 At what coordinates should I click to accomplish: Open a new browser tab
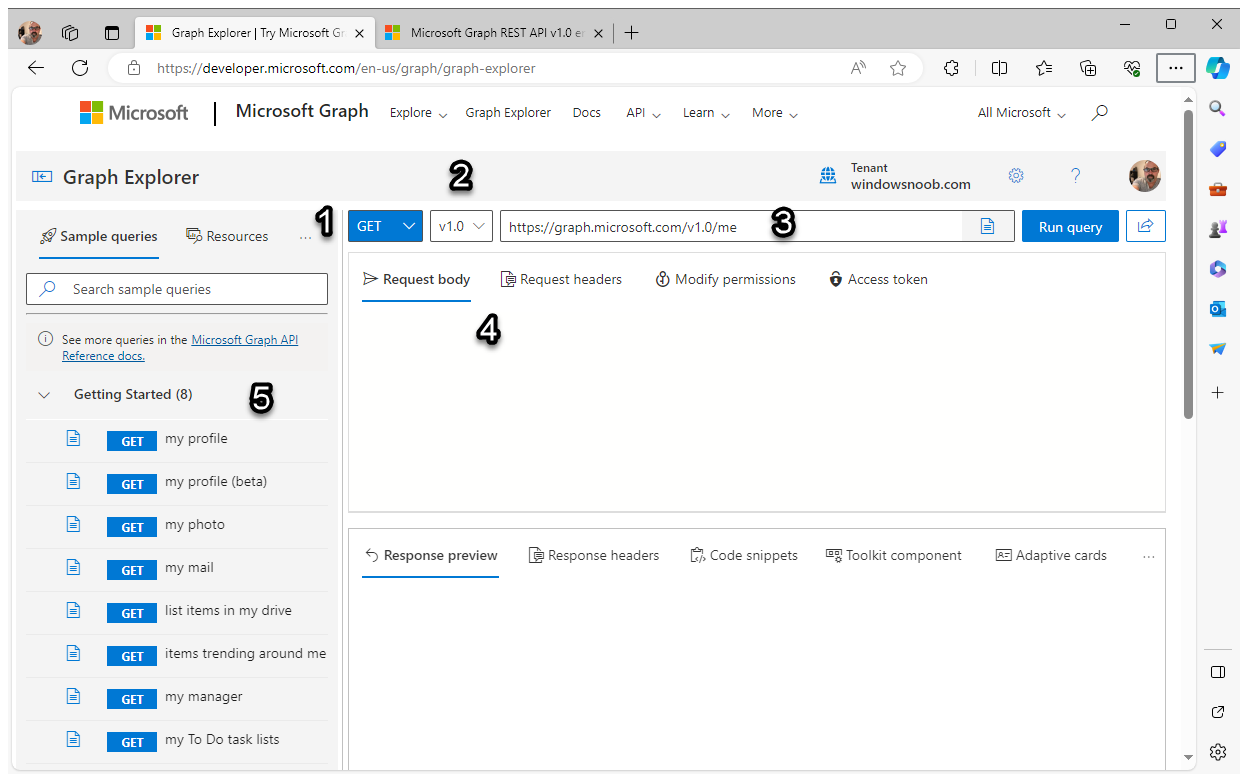tap(631, 32)
